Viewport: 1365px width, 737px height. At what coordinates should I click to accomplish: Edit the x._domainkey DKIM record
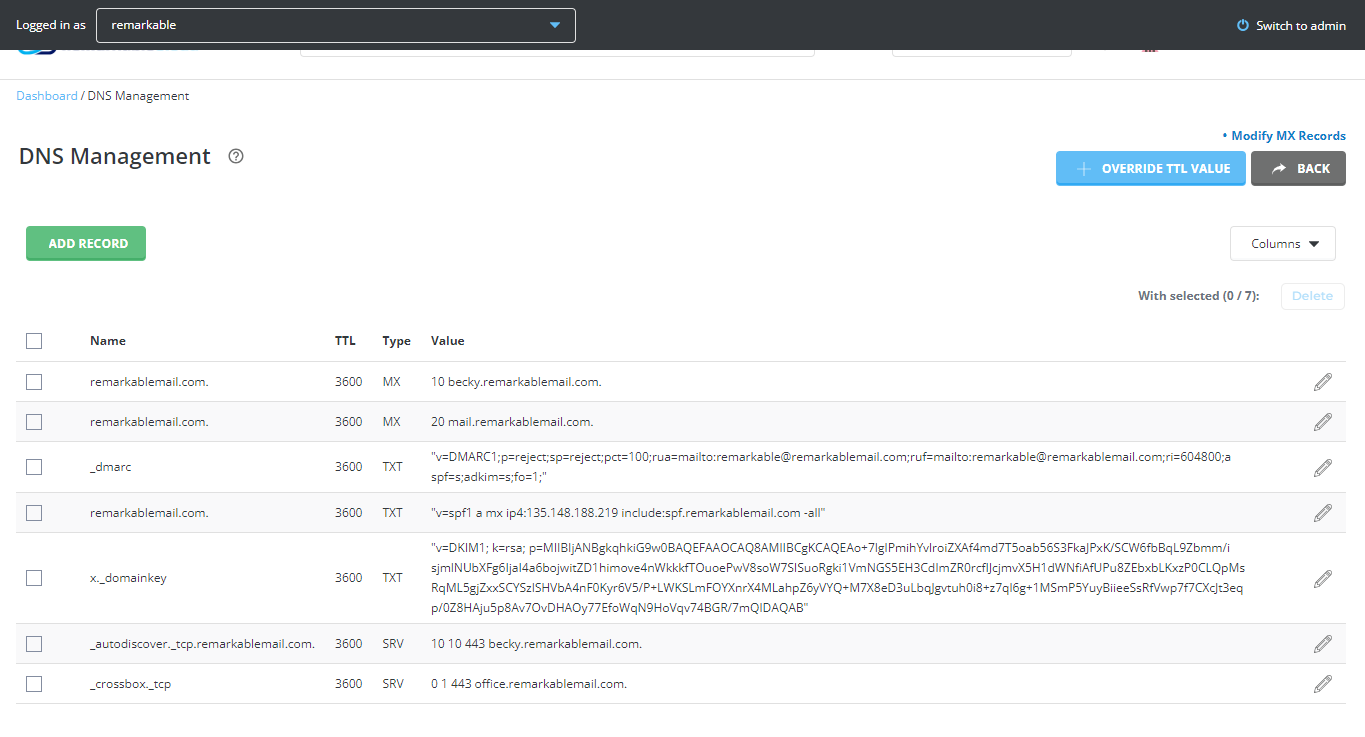tap(1322, 578)
